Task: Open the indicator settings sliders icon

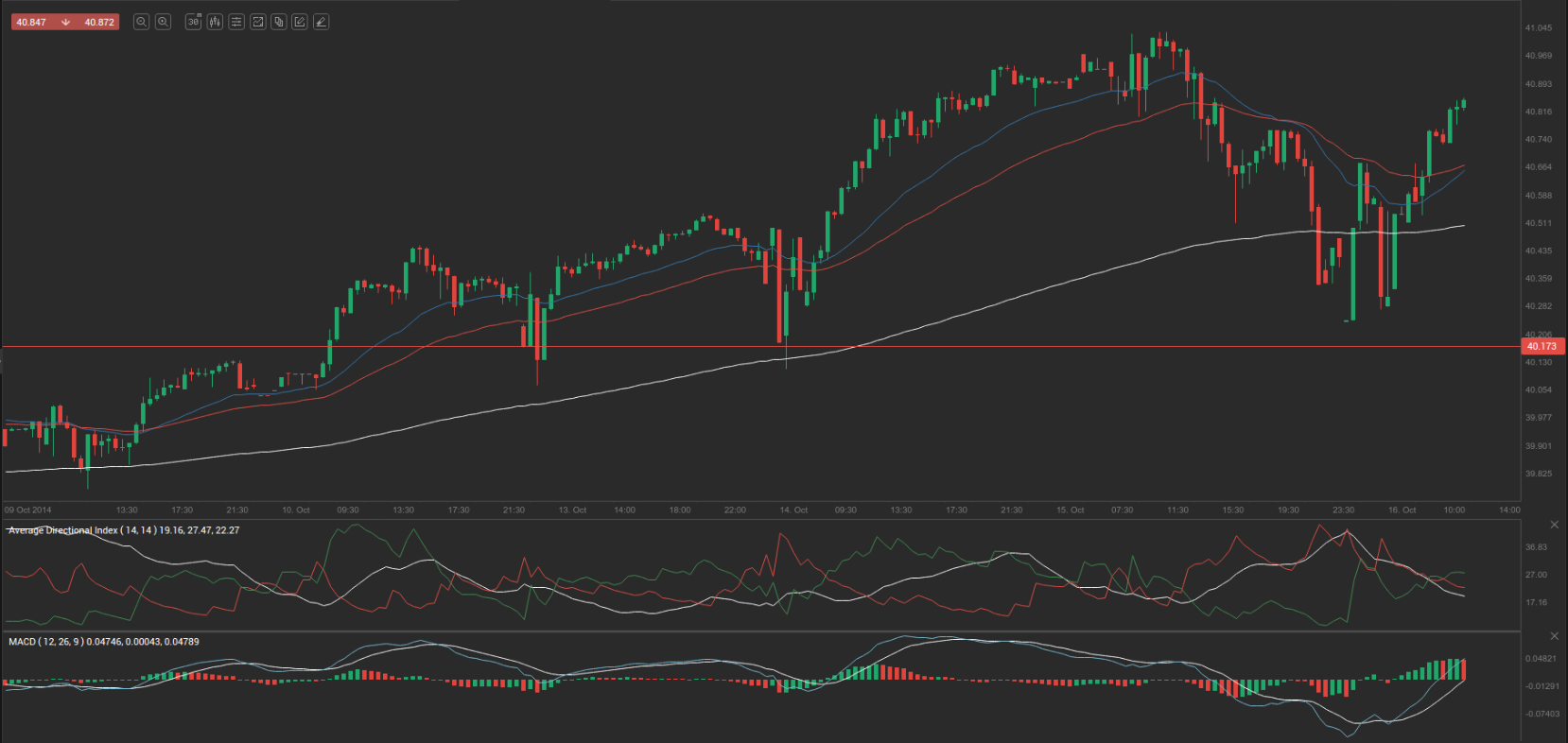Action: tap(236, 22)
